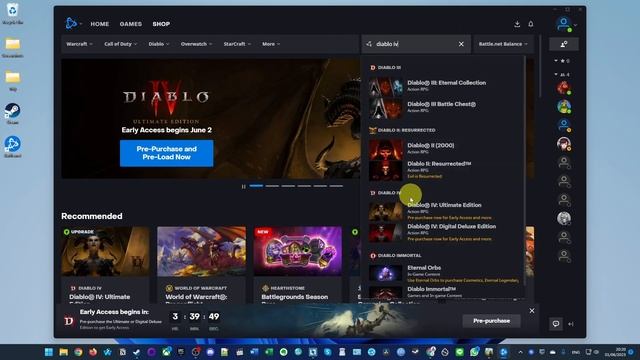This screenshot has width=640, height=360.
Task: Open World of Warcraft recommended card thumbnail
Action: (202, 251)
